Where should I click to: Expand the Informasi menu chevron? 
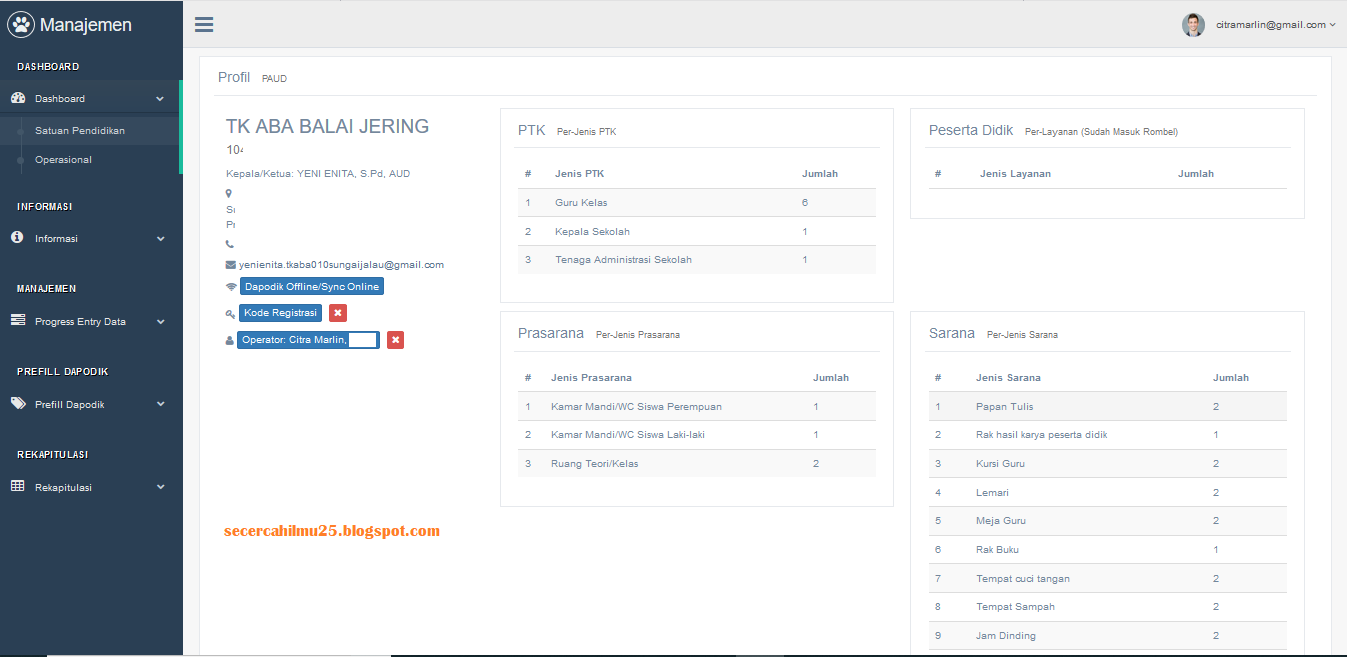tap(160, 239)
